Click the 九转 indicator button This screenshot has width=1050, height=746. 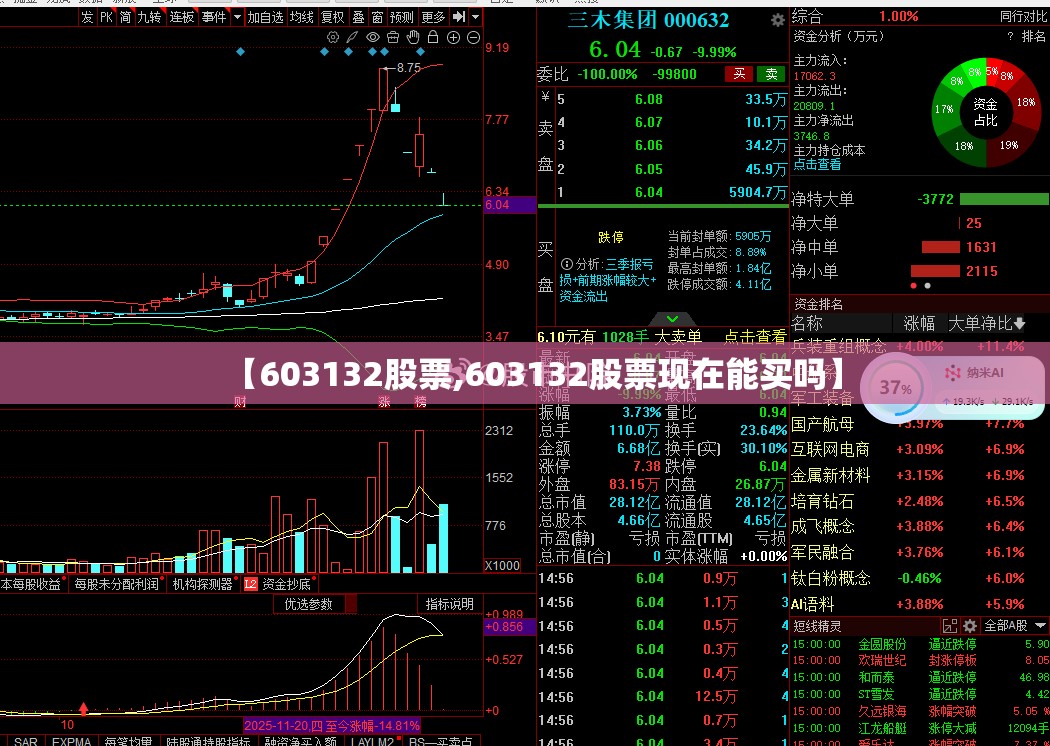click(149, 17)
